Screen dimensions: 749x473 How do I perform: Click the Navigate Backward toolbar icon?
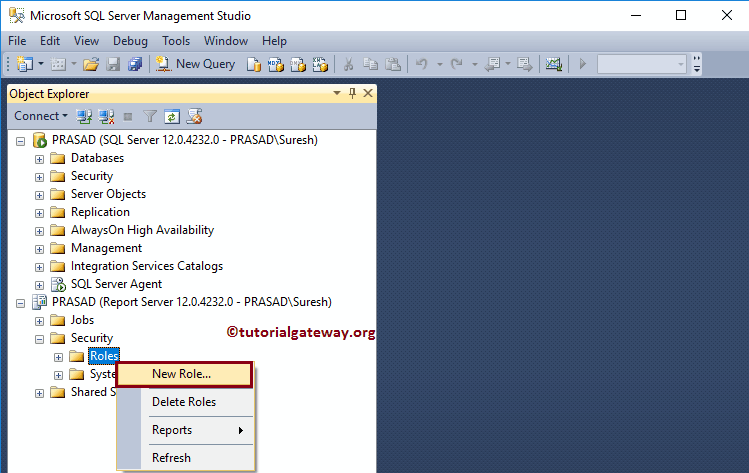pos(492,64)
